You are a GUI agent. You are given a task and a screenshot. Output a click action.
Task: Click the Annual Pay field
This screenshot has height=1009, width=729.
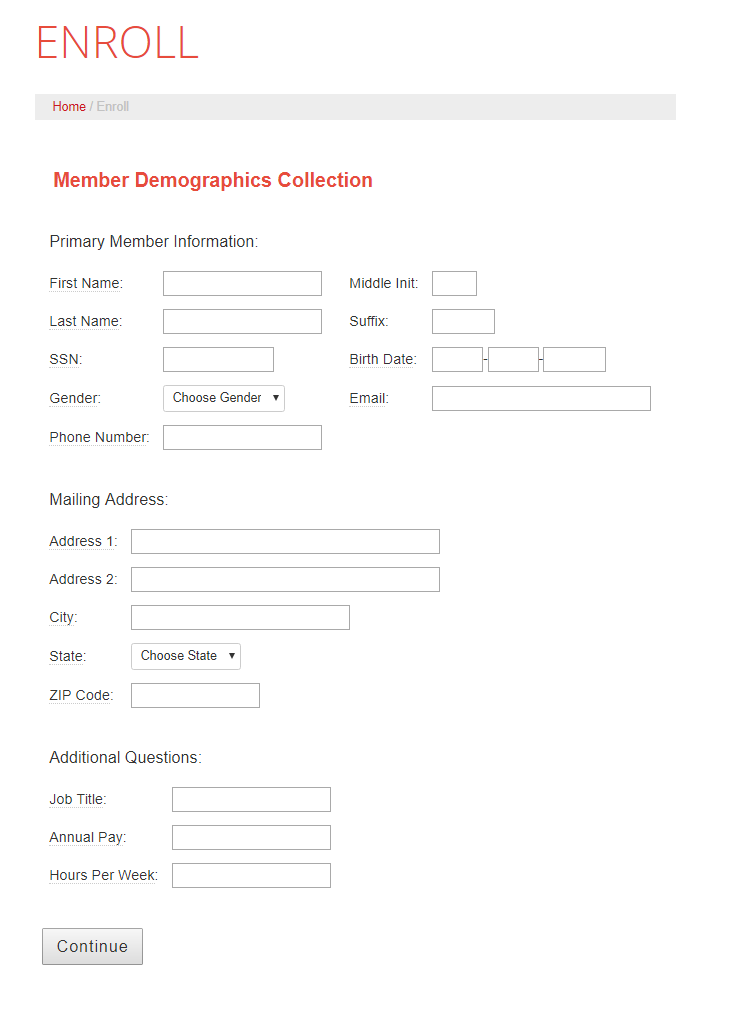coord(251,838)
